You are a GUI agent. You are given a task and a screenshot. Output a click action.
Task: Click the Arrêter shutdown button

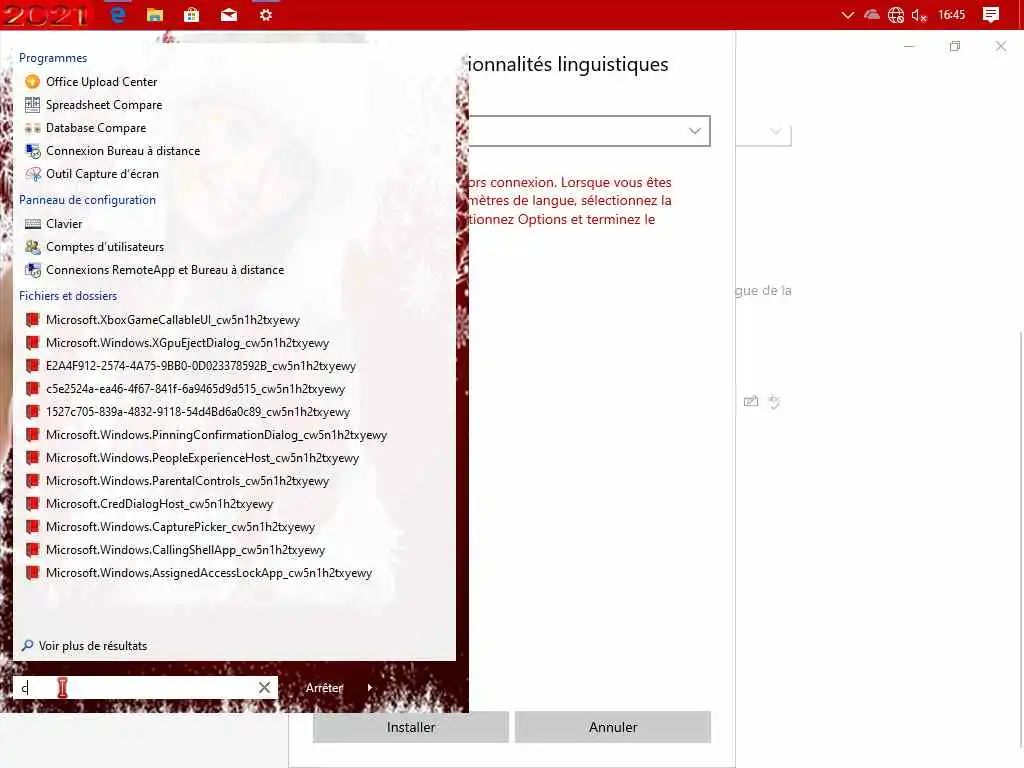324,688
